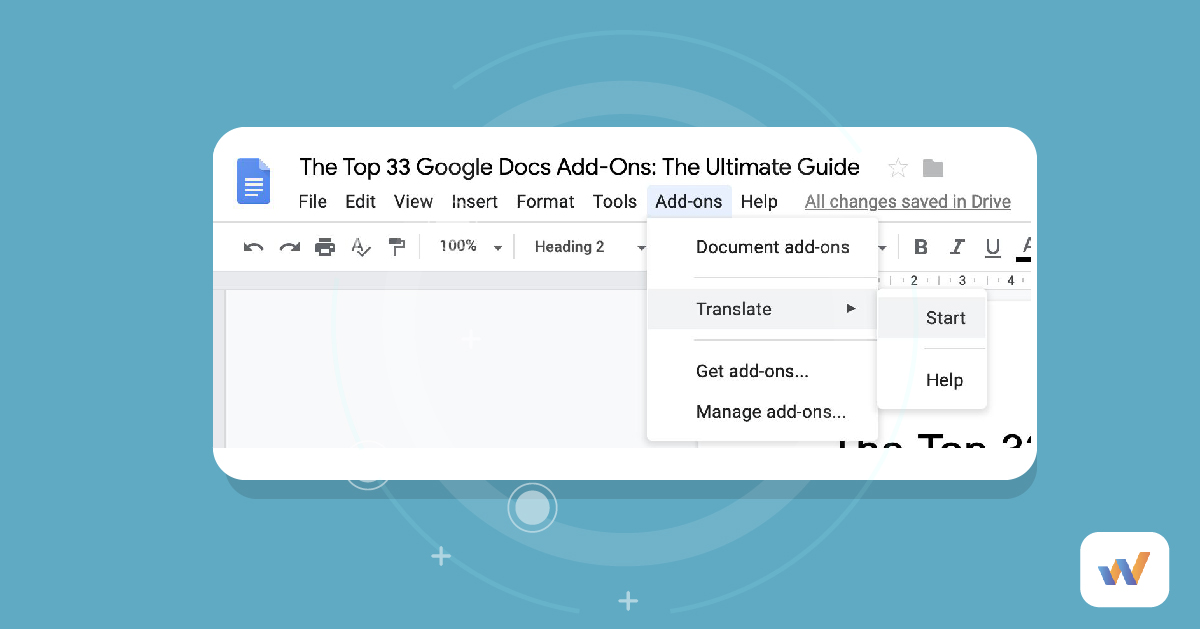
Task: Click the All changes saved in Drive link
Action: point(907,201)
